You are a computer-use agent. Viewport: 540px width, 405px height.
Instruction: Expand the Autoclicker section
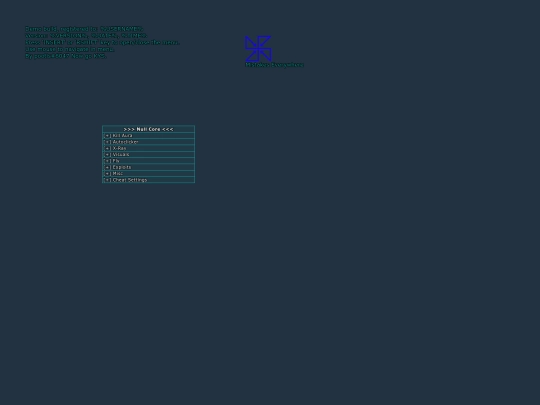(x=148, y=142)
